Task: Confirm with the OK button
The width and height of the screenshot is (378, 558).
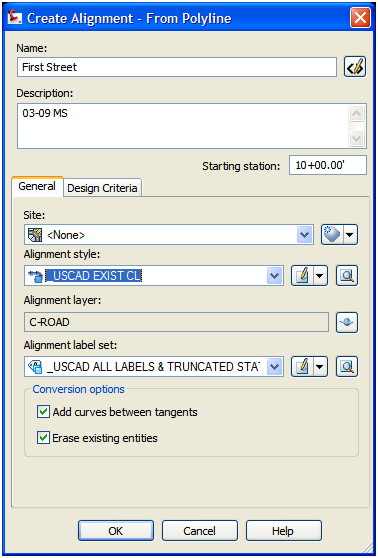Action: pyautogui.click(x=116, y=531)
